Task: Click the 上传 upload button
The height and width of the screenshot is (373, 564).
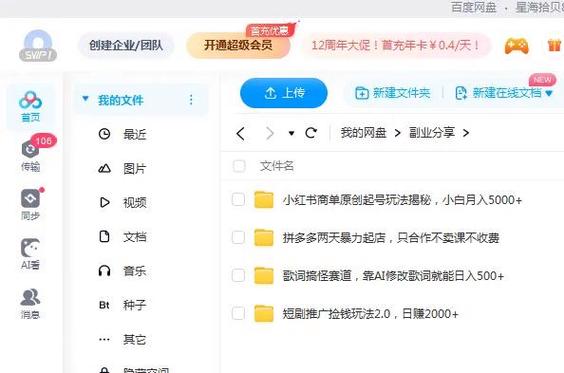Action: (283, 93)
